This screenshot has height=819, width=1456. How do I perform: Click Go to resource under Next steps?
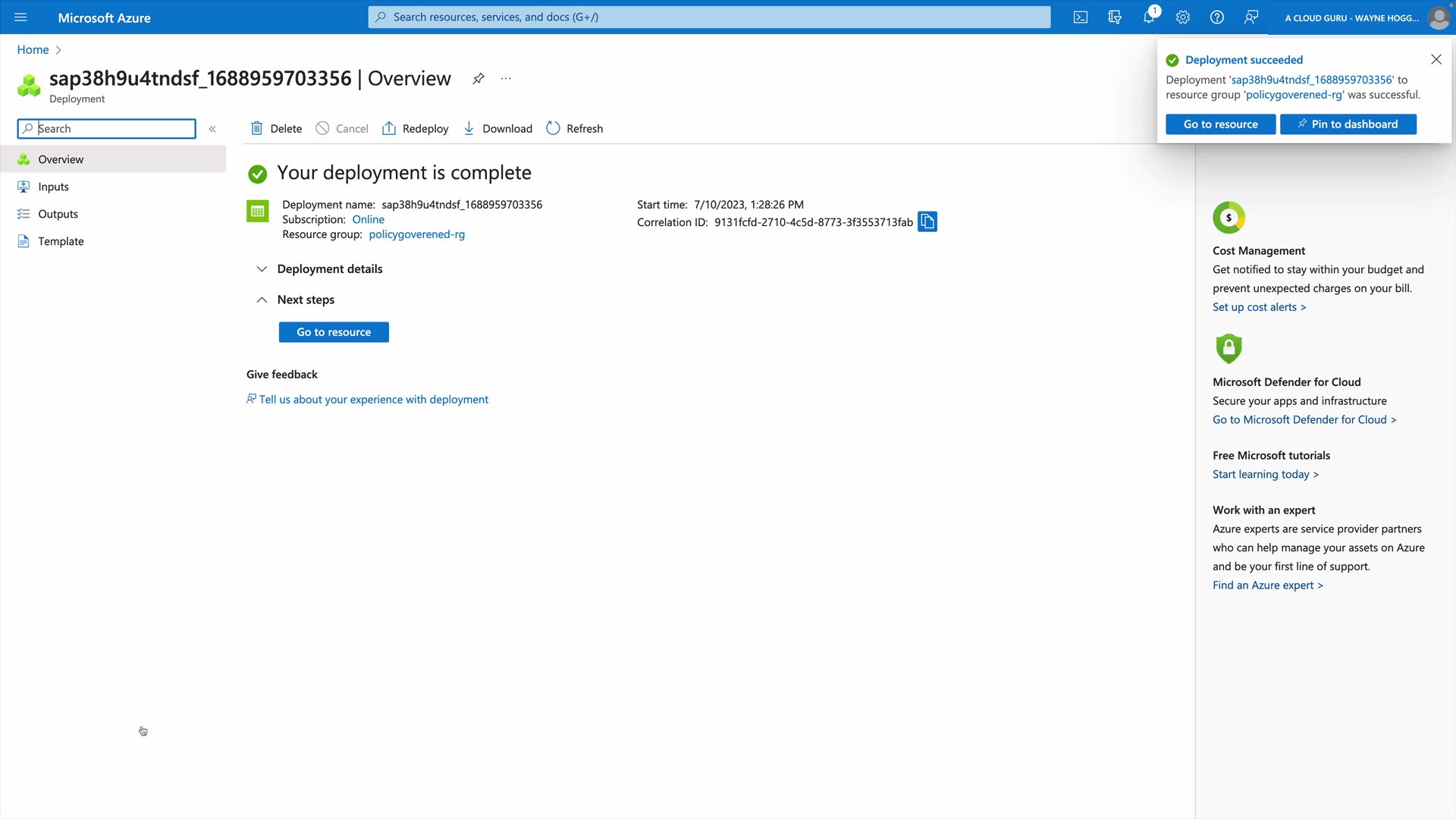point(334,332)
